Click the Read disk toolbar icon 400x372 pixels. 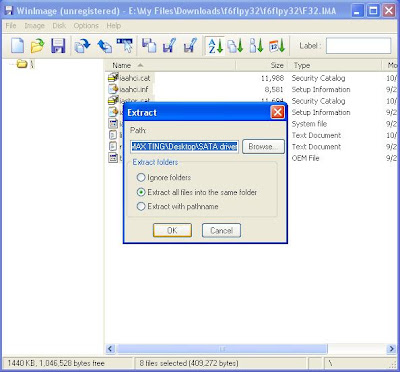click(82, 45)
